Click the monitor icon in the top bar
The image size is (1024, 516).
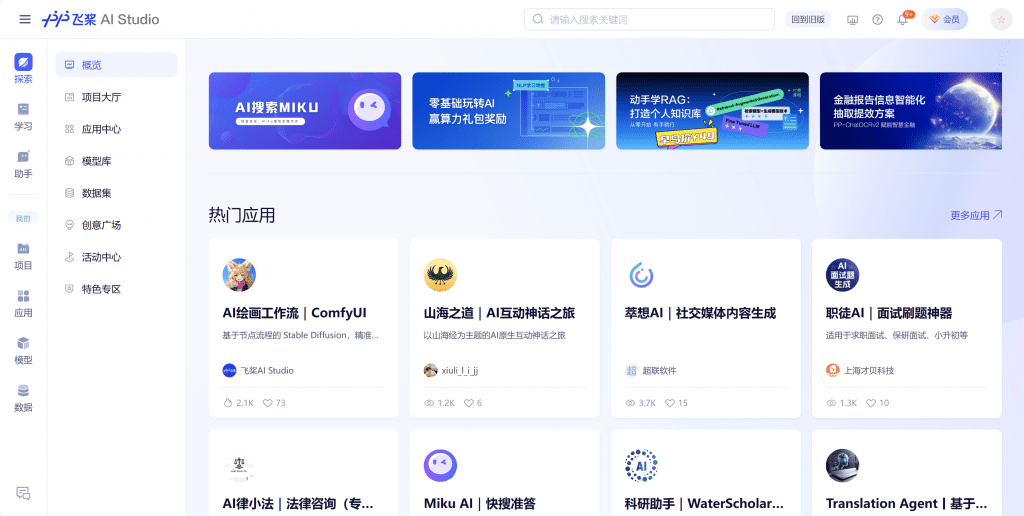pyautogui.click(x=852, y=19)
